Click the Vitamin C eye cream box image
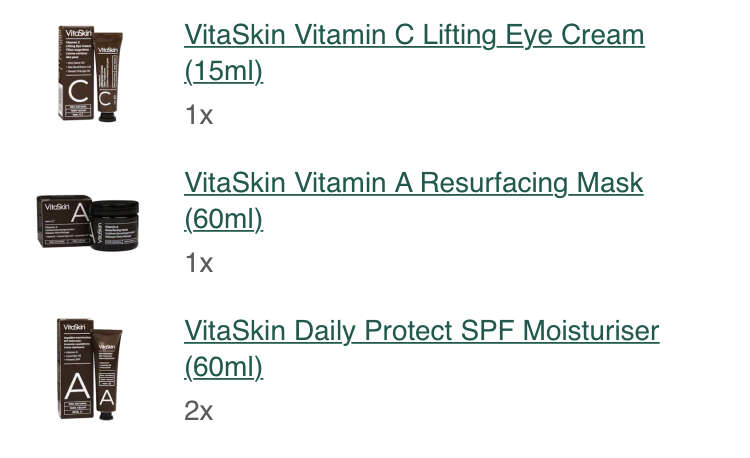This screenshot has height=458, width=750. [x=76, y=73]
